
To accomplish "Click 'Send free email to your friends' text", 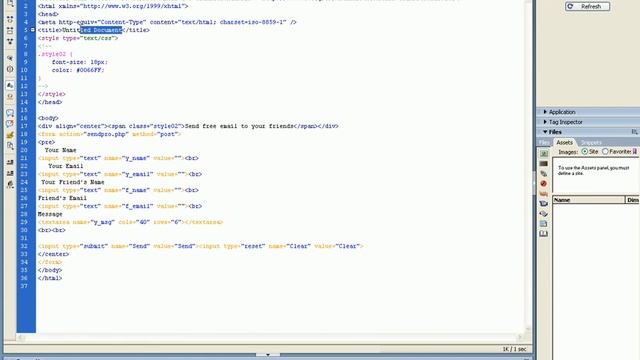I will (239, 126).
